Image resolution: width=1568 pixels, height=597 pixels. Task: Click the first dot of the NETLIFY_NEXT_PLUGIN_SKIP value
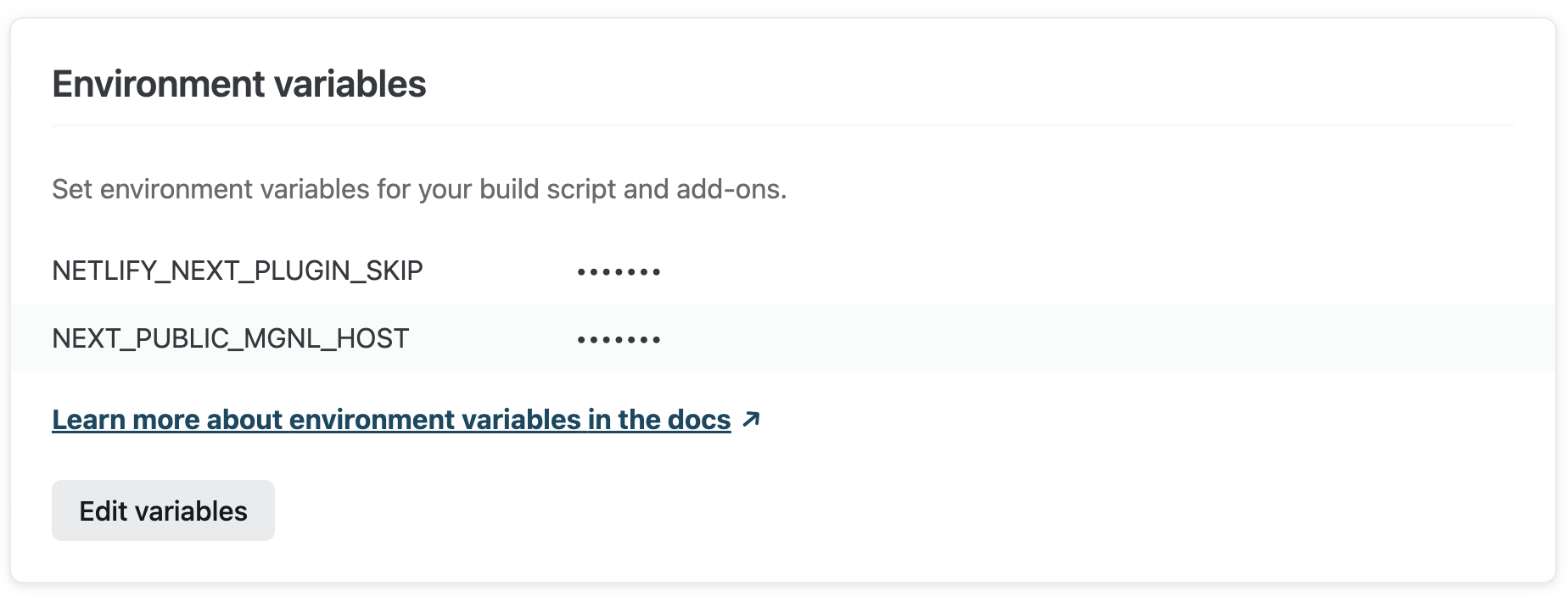click(x=581, y=272)
